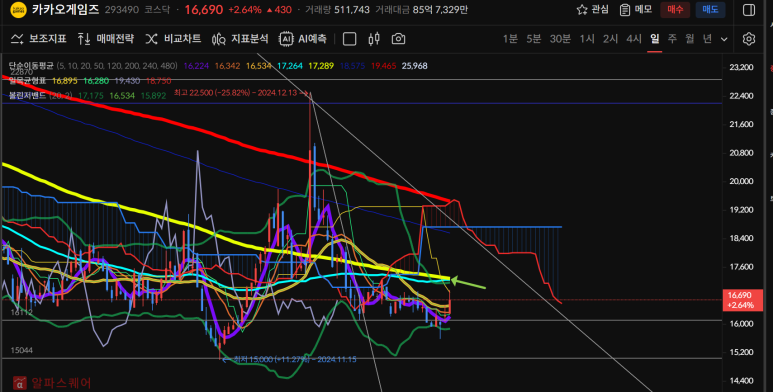
Task: Click the 볼린저밴드 indicator label
Action: [x=27, y=95]
